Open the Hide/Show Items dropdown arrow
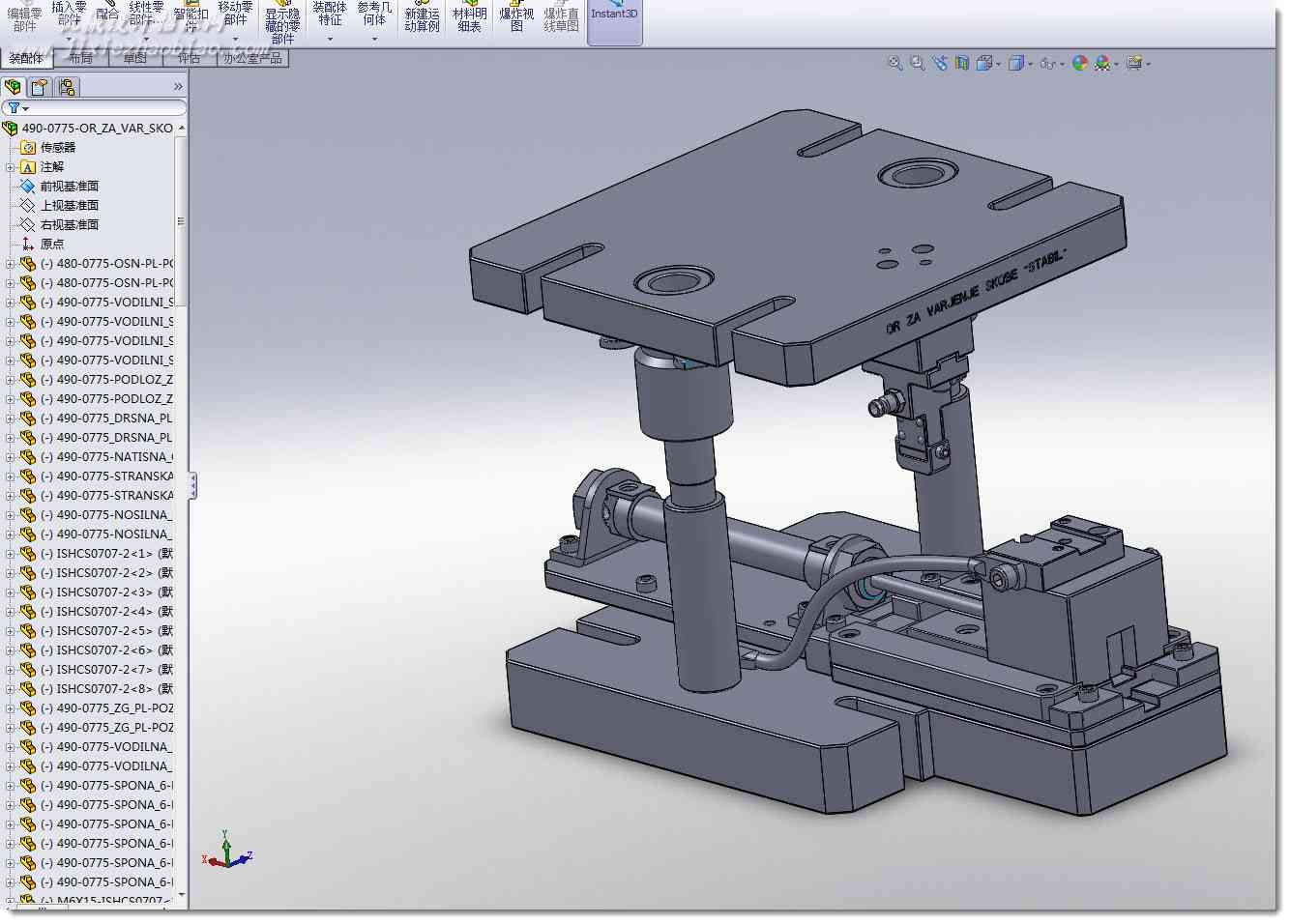Image resolution: width=1290 pixels, height=924 pixels. click(x=1062, y=65)
